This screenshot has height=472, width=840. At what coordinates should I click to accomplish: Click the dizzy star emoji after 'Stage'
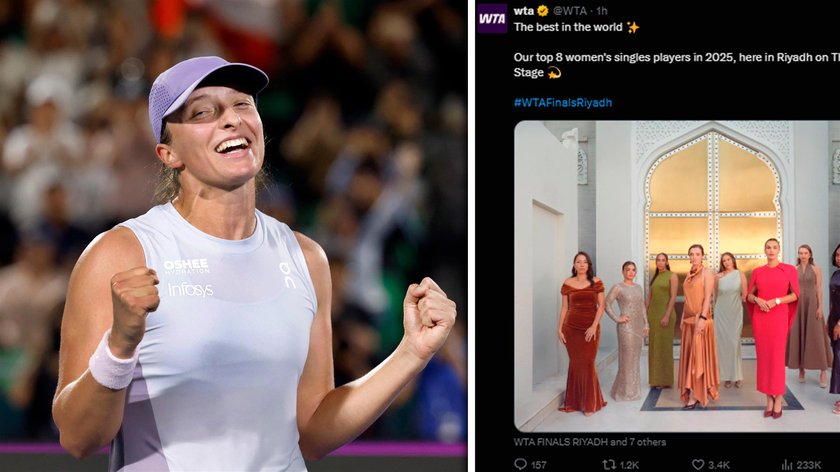pos(554,72)
